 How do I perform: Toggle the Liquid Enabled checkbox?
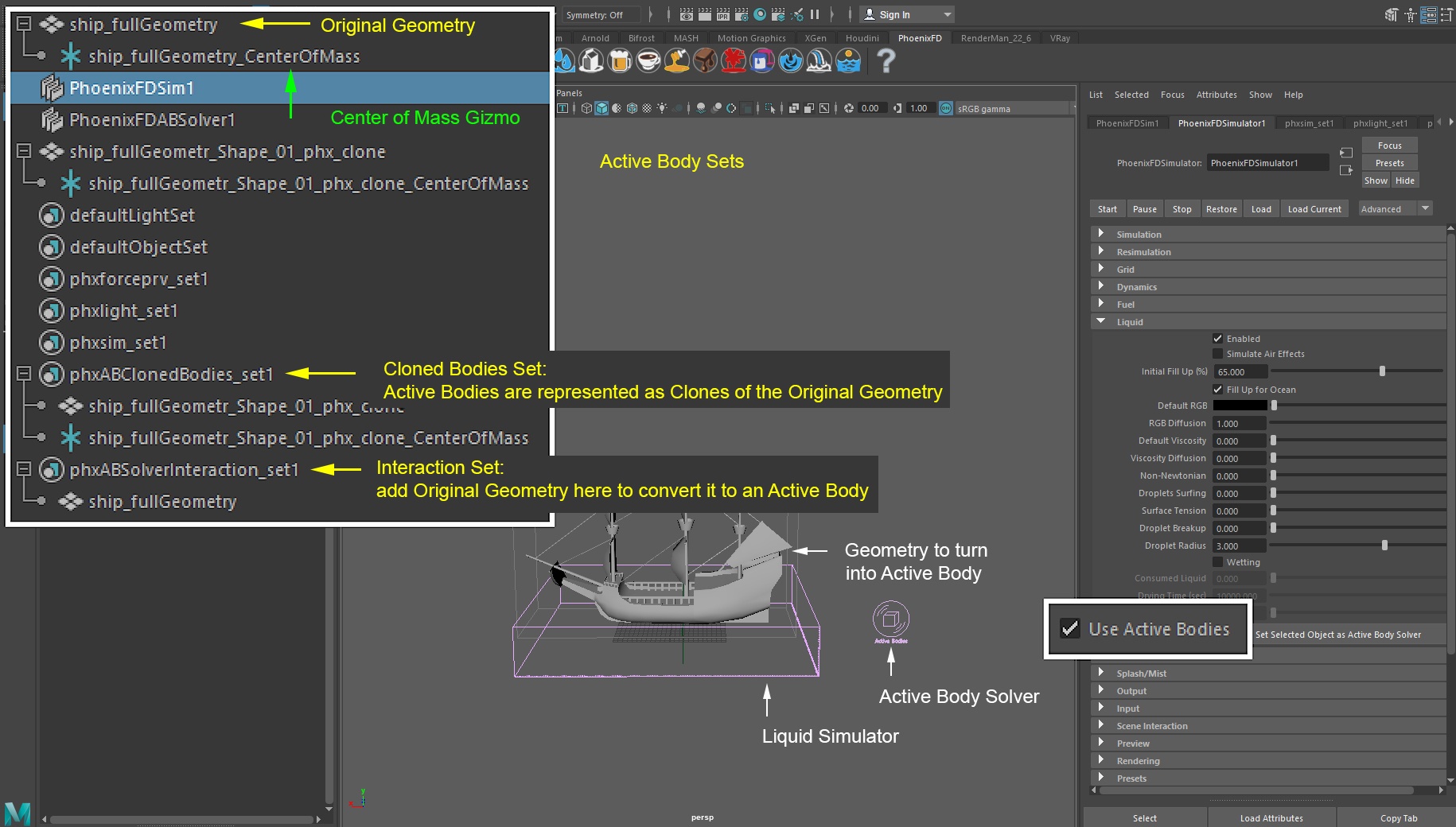coord(1217,339)
